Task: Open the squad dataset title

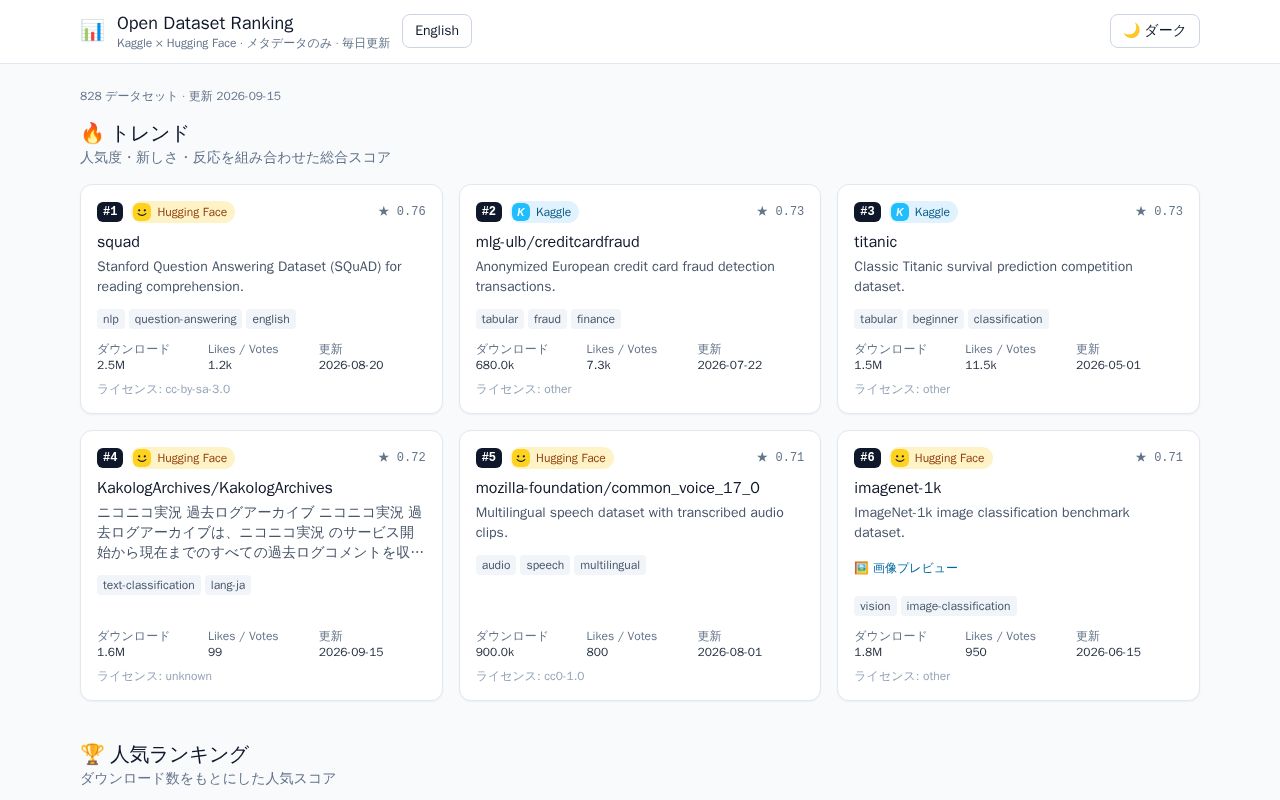Action: pyautogui.click(x=118, y=242)
